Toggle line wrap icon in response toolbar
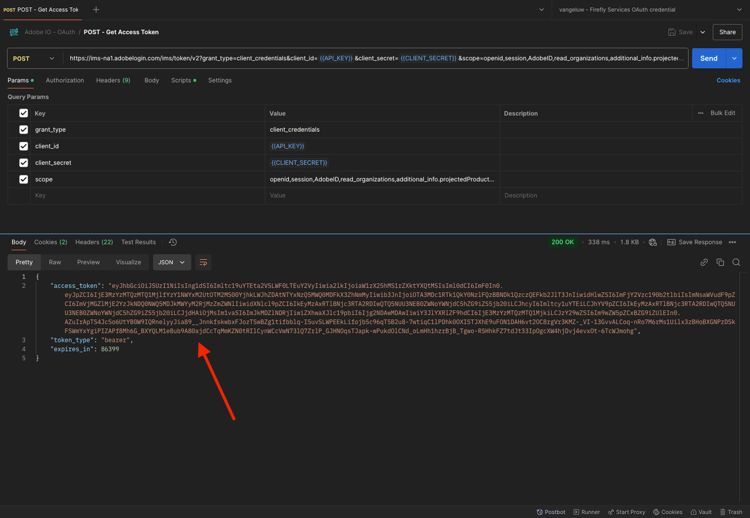750x518 pixels. 203,262
